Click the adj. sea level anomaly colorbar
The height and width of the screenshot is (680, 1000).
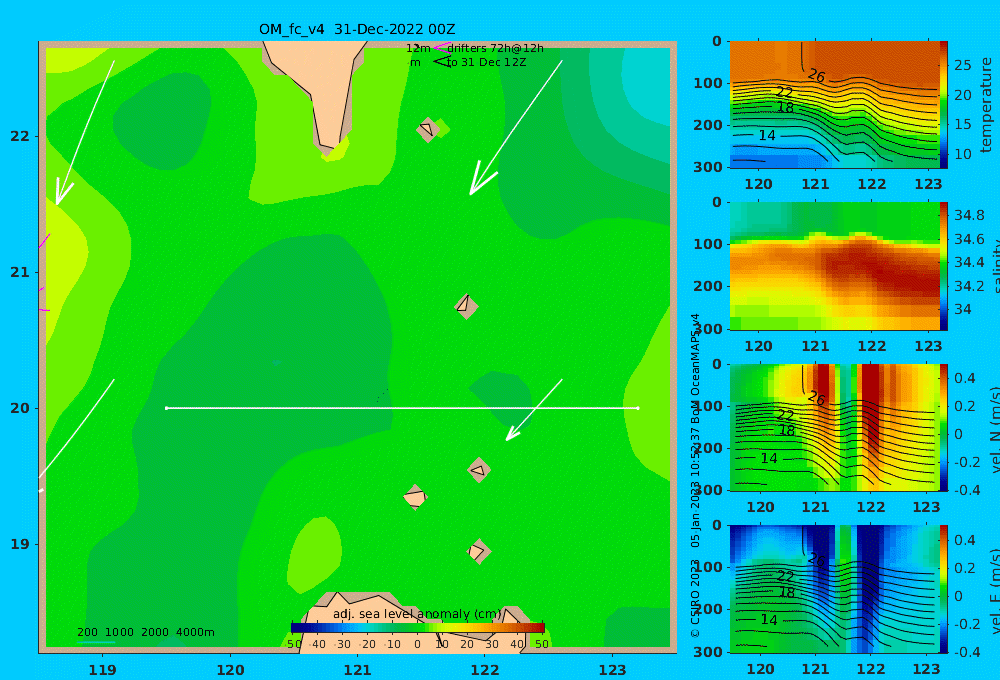point(418,628)
